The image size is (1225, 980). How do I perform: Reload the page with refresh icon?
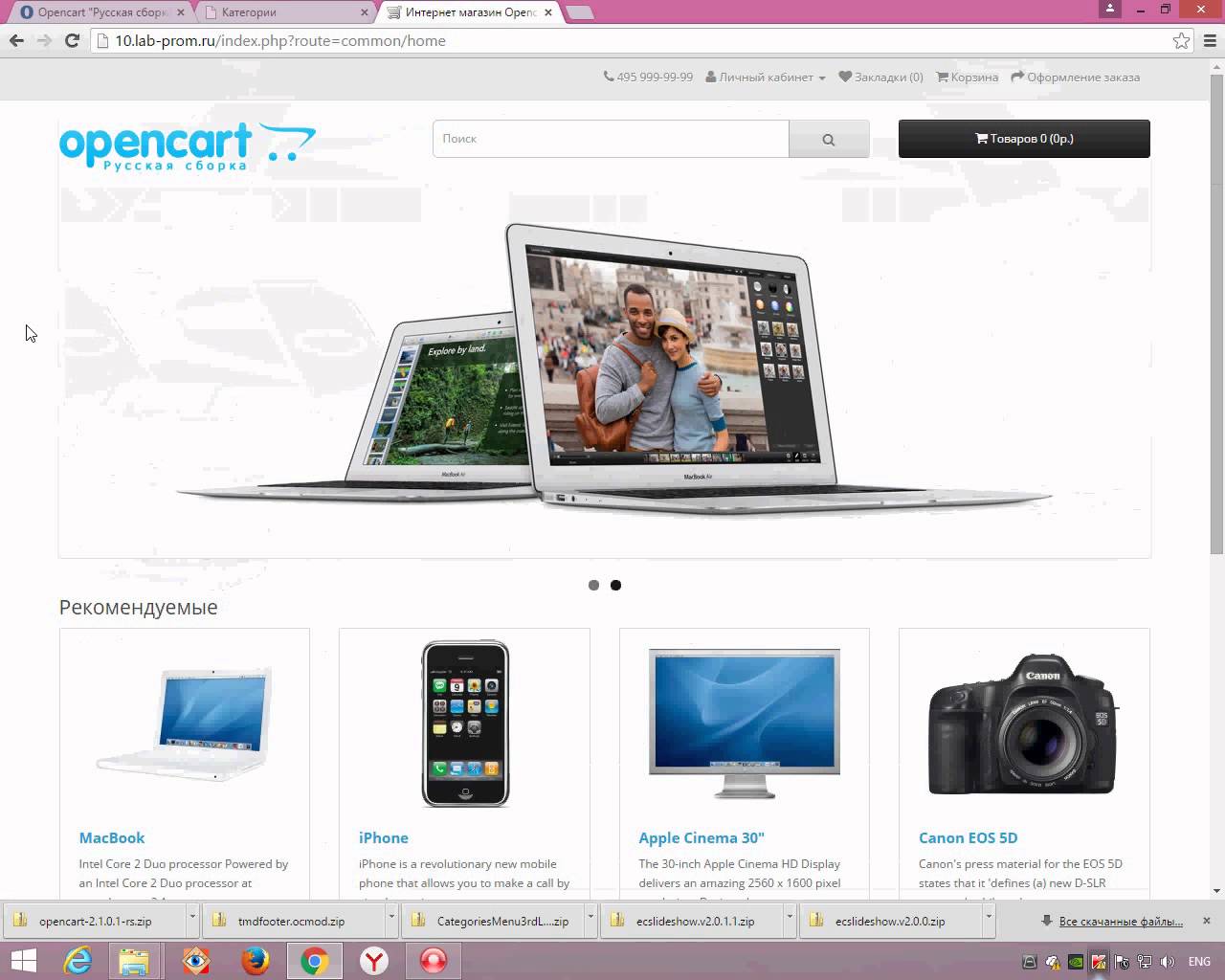[x=72, y=40]
